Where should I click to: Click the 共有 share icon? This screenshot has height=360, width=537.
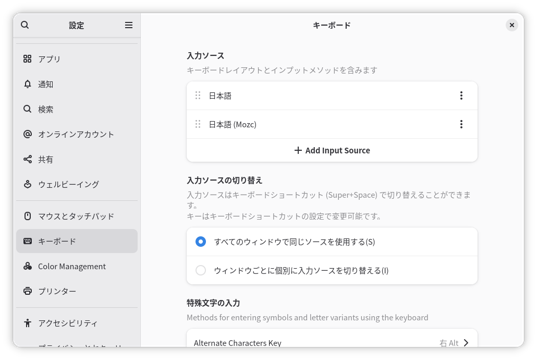click(x=27, y=159)
